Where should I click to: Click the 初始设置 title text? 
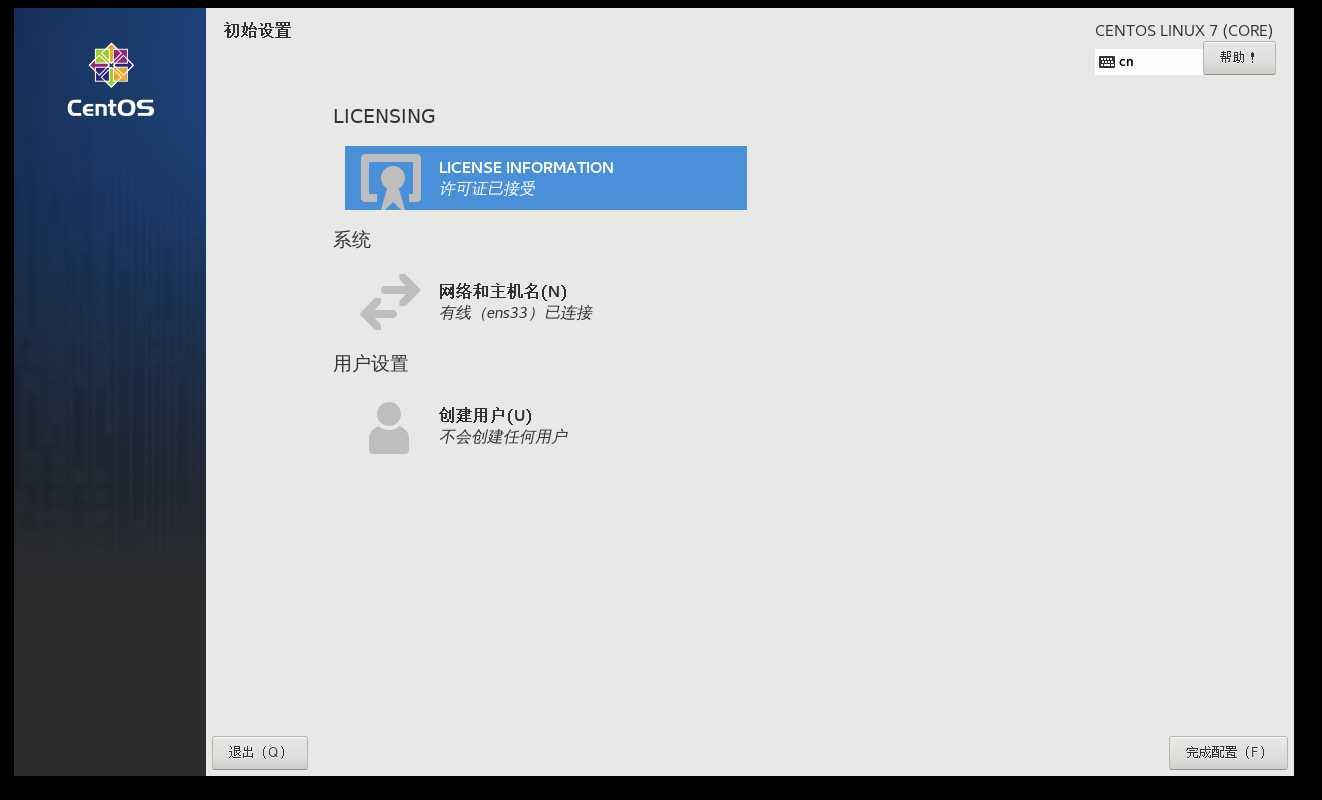(x=258, y=31)
